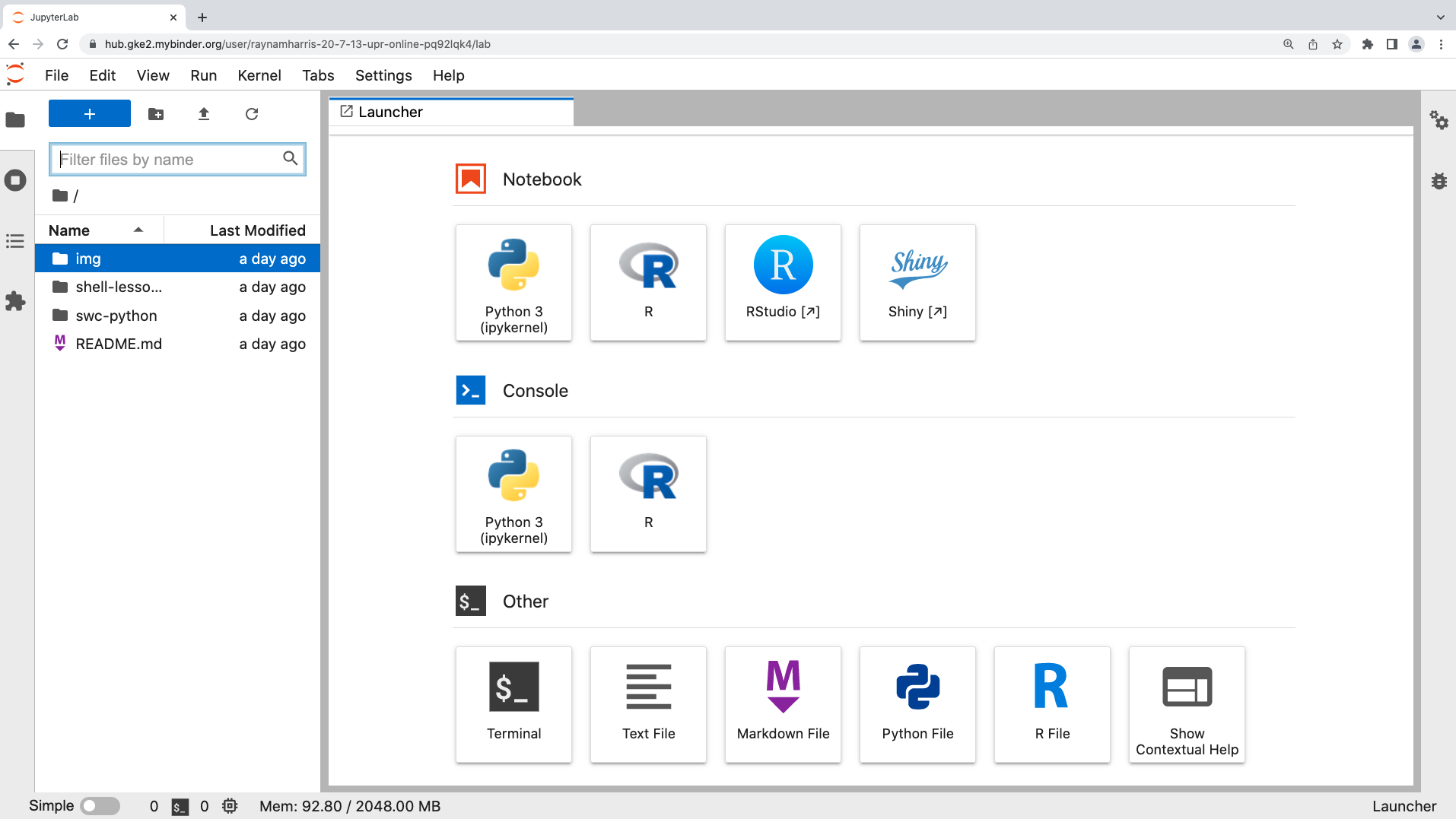Create a new Markdown File
The width and height of the screenshot is (1456, 819).
click(x=783, y=704)
